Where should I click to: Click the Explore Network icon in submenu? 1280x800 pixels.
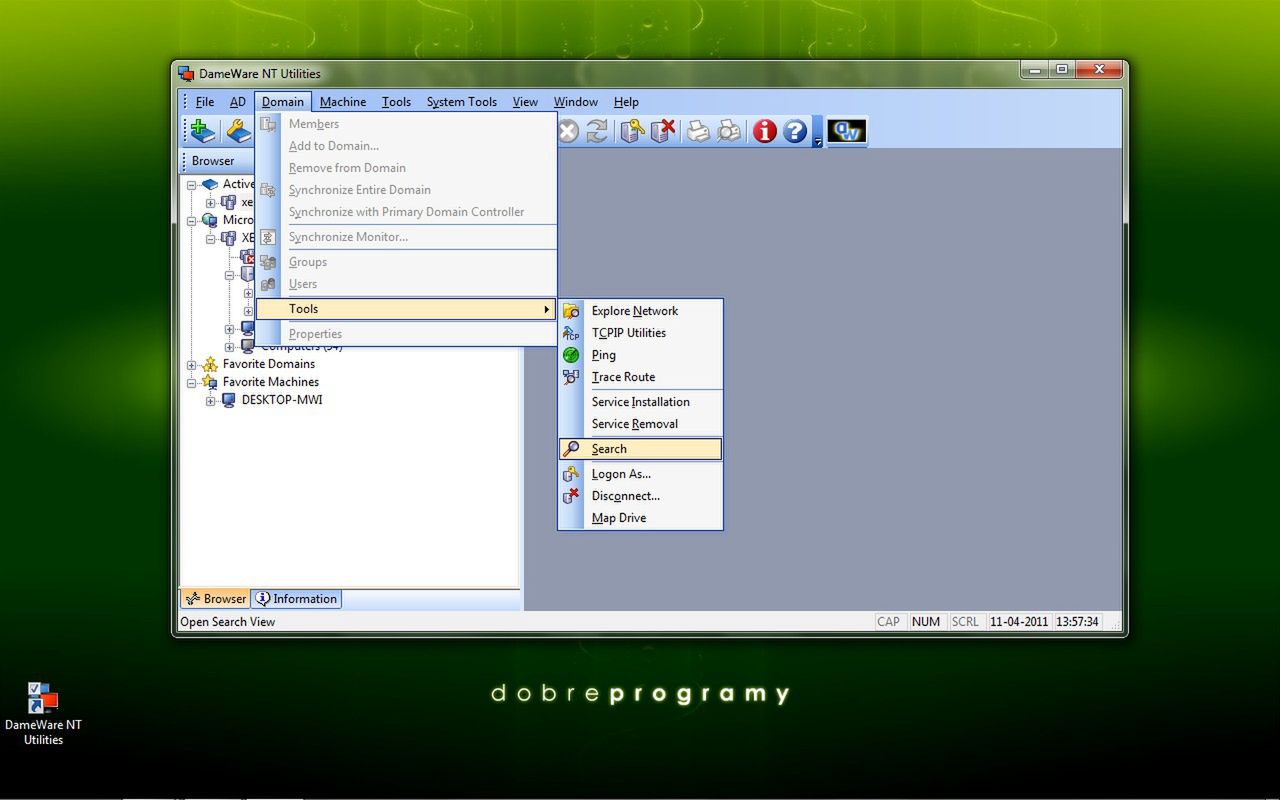[x=571, y=311]
